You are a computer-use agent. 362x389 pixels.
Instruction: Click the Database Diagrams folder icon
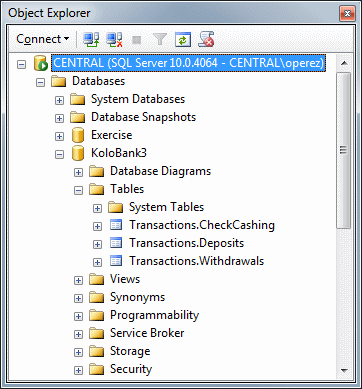pos(96,171)
